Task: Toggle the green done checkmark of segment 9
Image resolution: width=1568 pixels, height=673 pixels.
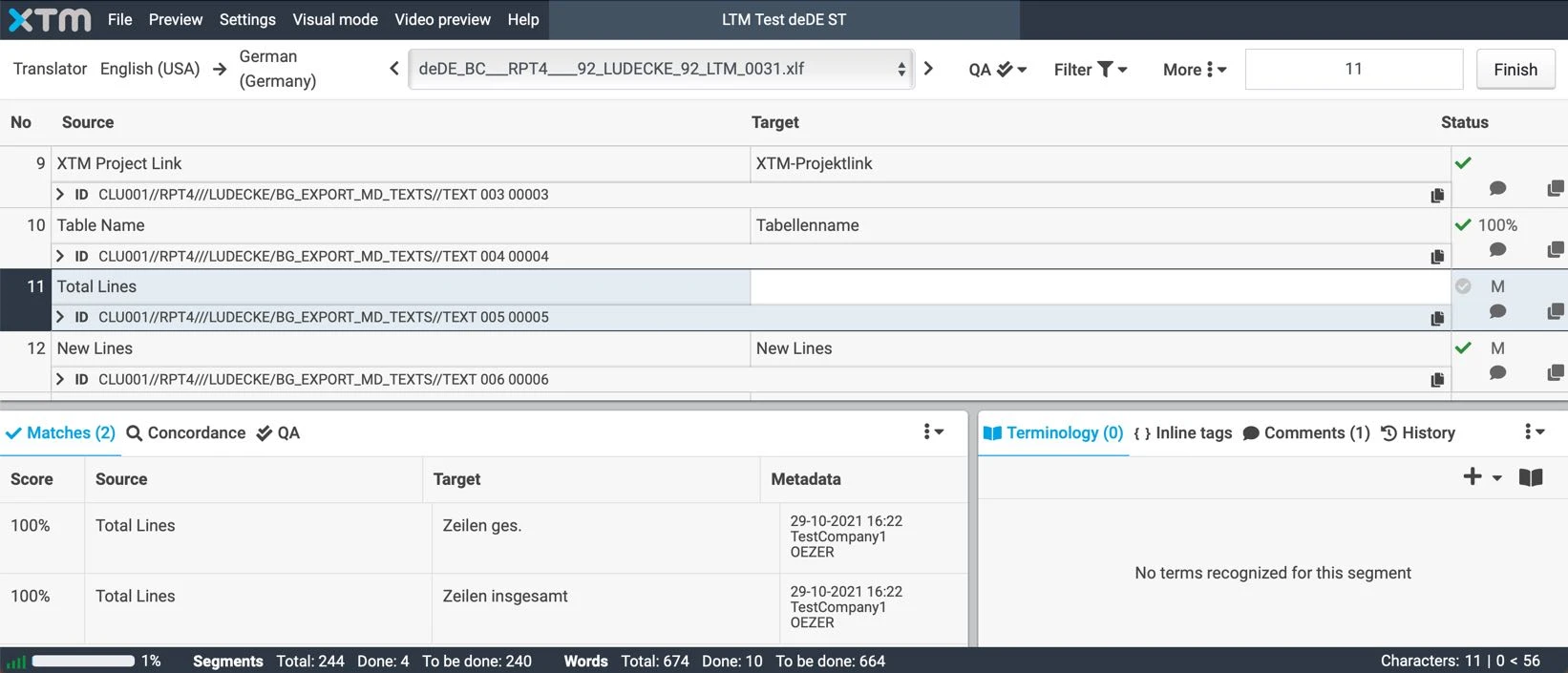Action: pos(1463,163)
